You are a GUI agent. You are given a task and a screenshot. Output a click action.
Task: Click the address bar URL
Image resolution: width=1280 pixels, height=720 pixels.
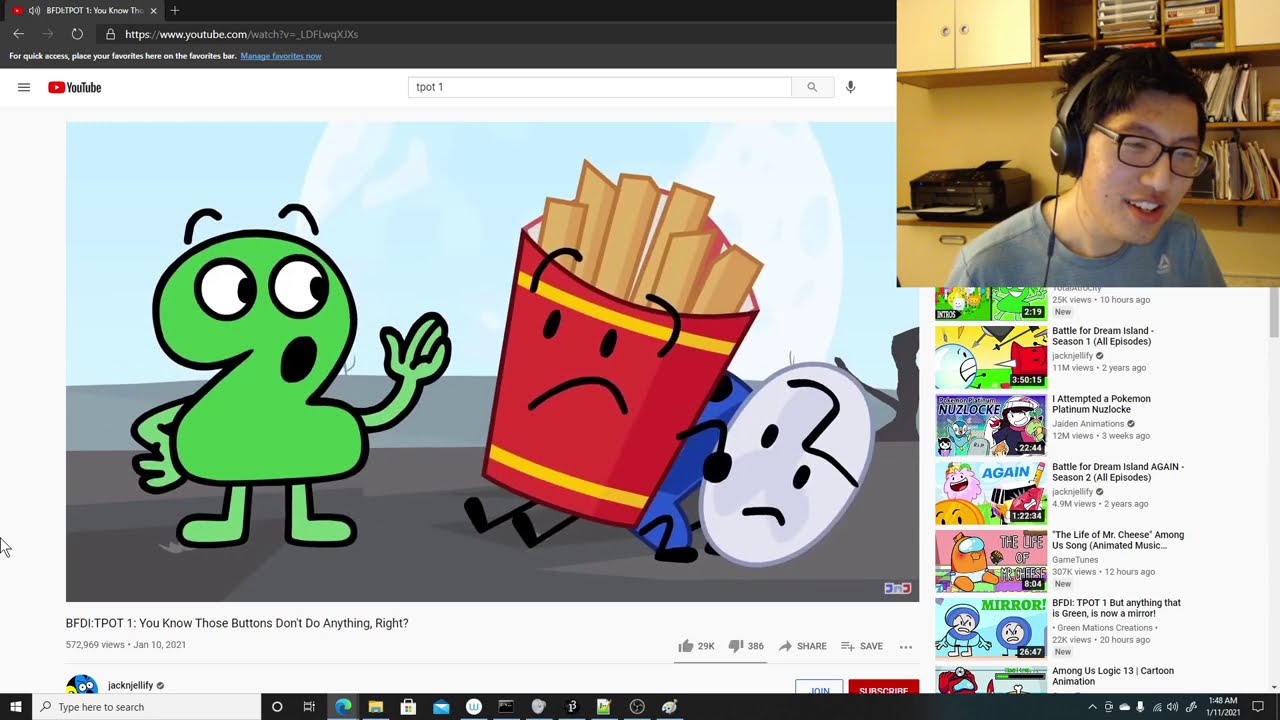(x=241, y=34)
